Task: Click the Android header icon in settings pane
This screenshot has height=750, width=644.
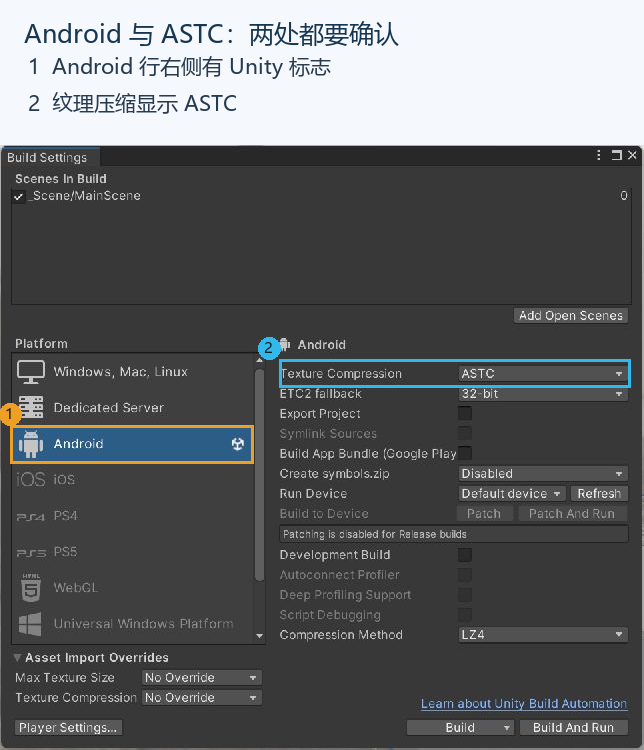Action: pyautogui.click(x=285, y=344)
